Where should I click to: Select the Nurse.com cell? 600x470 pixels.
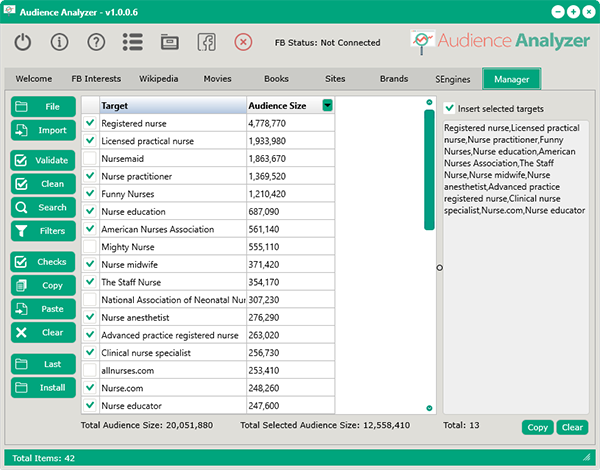[173, 388]
